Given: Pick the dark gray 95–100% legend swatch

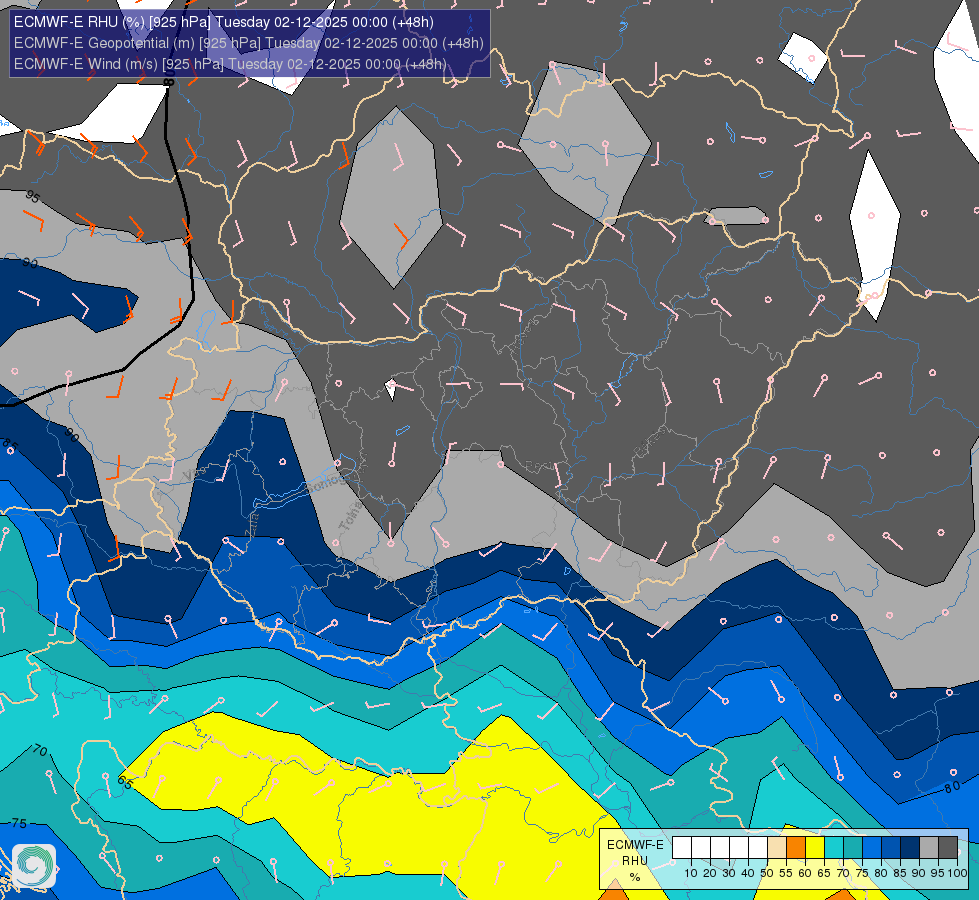Looking at the screenshot, I should tap(948, 847).
